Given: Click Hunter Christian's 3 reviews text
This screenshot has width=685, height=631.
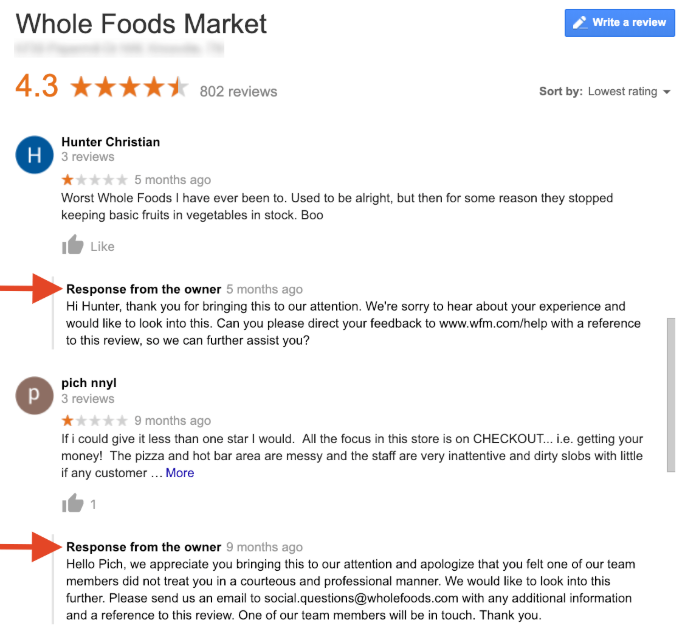Looking at the screenshot, I should pos(88,157).
